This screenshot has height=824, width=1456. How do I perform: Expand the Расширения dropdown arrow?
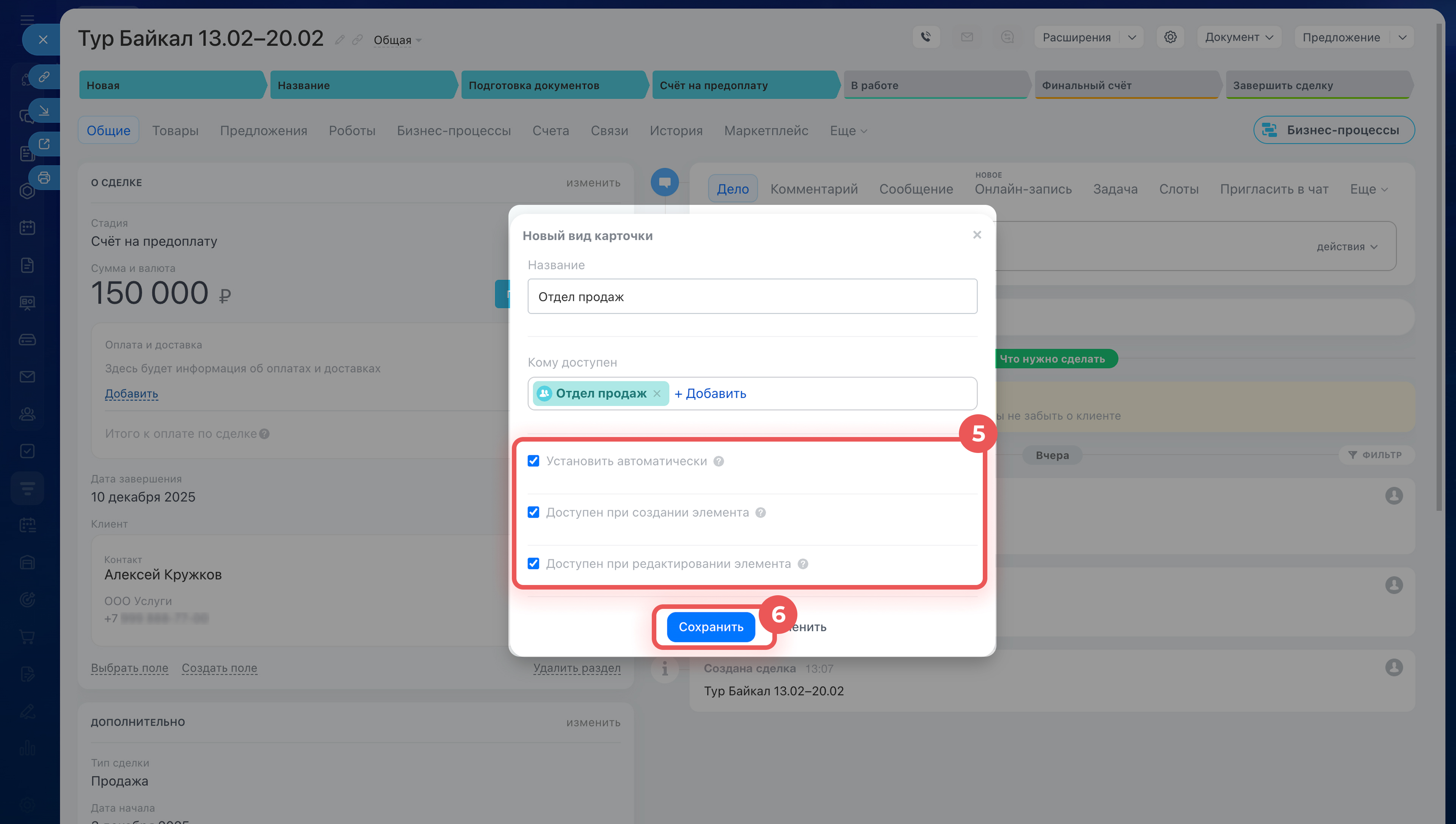[1131, 37]
